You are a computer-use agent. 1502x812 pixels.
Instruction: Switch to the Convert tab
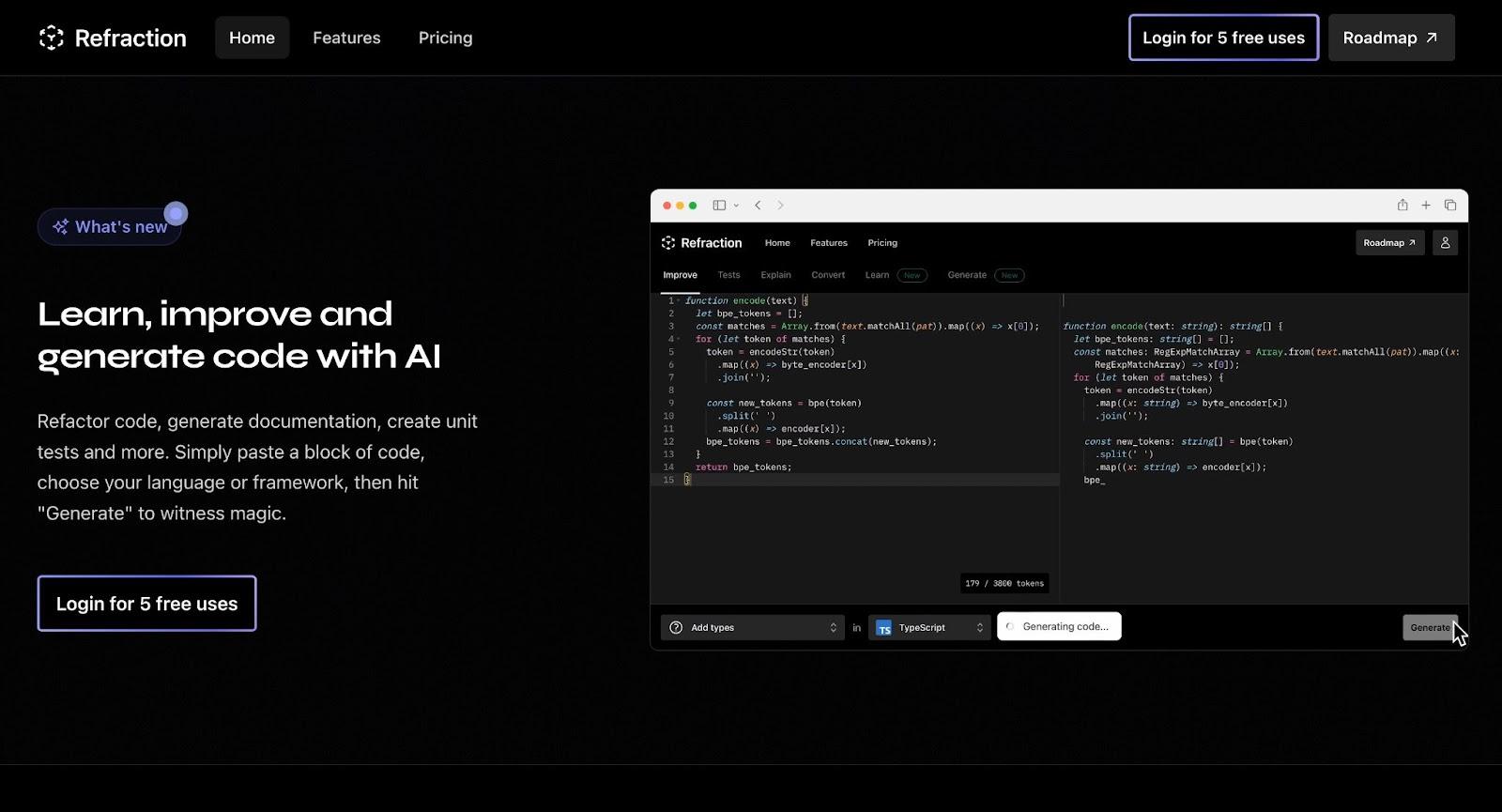pos(828,275)
